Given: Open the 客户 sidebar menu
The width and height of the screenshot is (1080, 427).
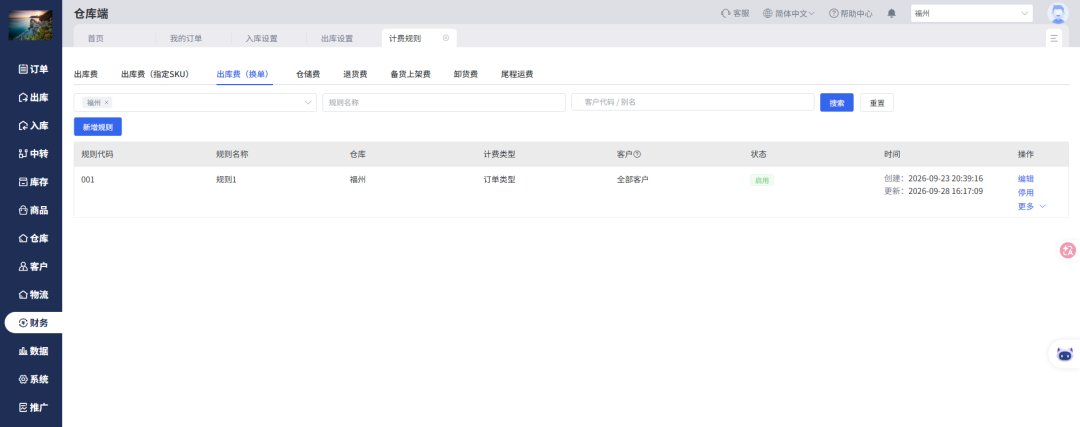Looking at the screenshot, I should click(33, 267).
